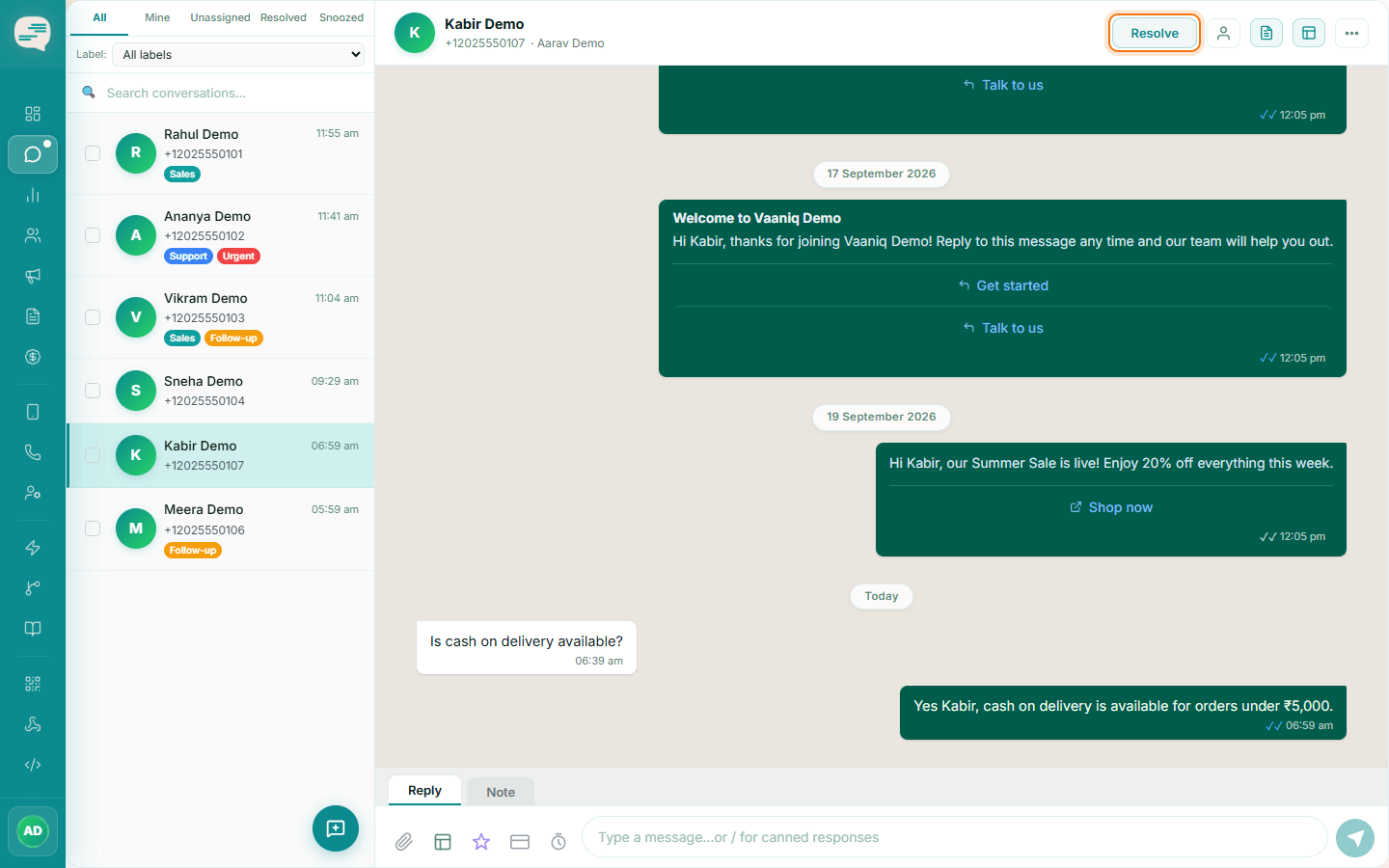Image resolution: width=1389 pixels, height=868 pixels.
Task: Open the contacts people icon in sidebar
Action: pos(33,235)
